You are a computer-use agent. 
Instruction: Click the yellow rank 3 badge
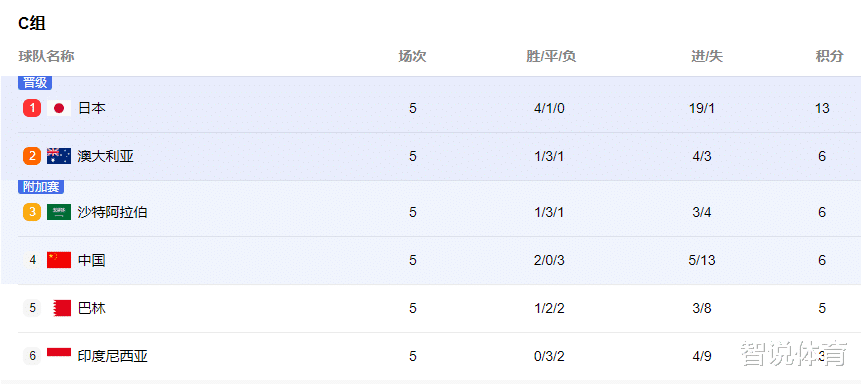click(x=32, y=212)
